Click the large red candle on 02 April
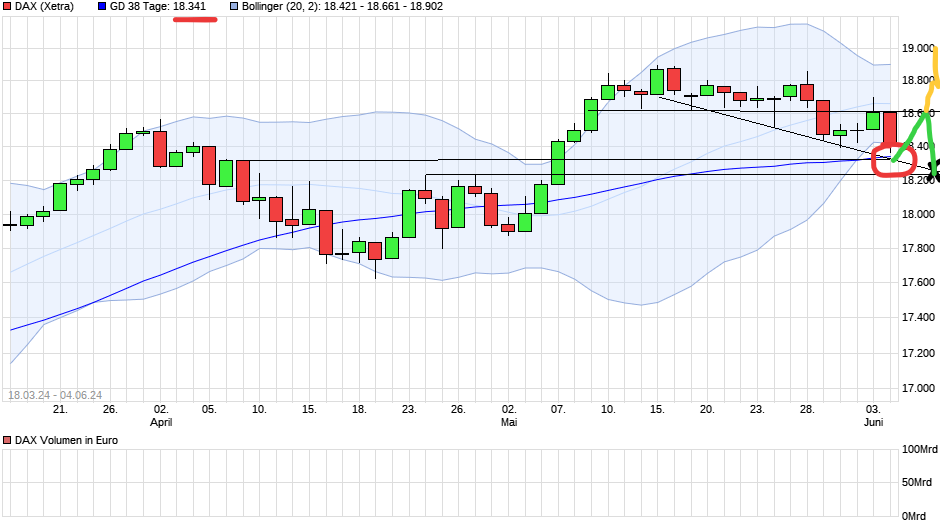940x526 pixels. coord(160,149)
